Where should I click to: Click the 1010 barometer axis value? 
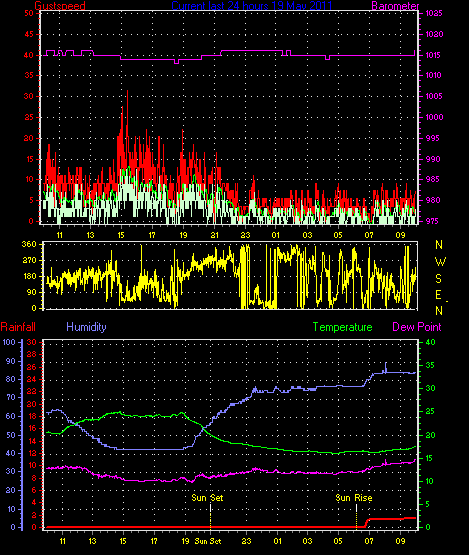[434, 75]
